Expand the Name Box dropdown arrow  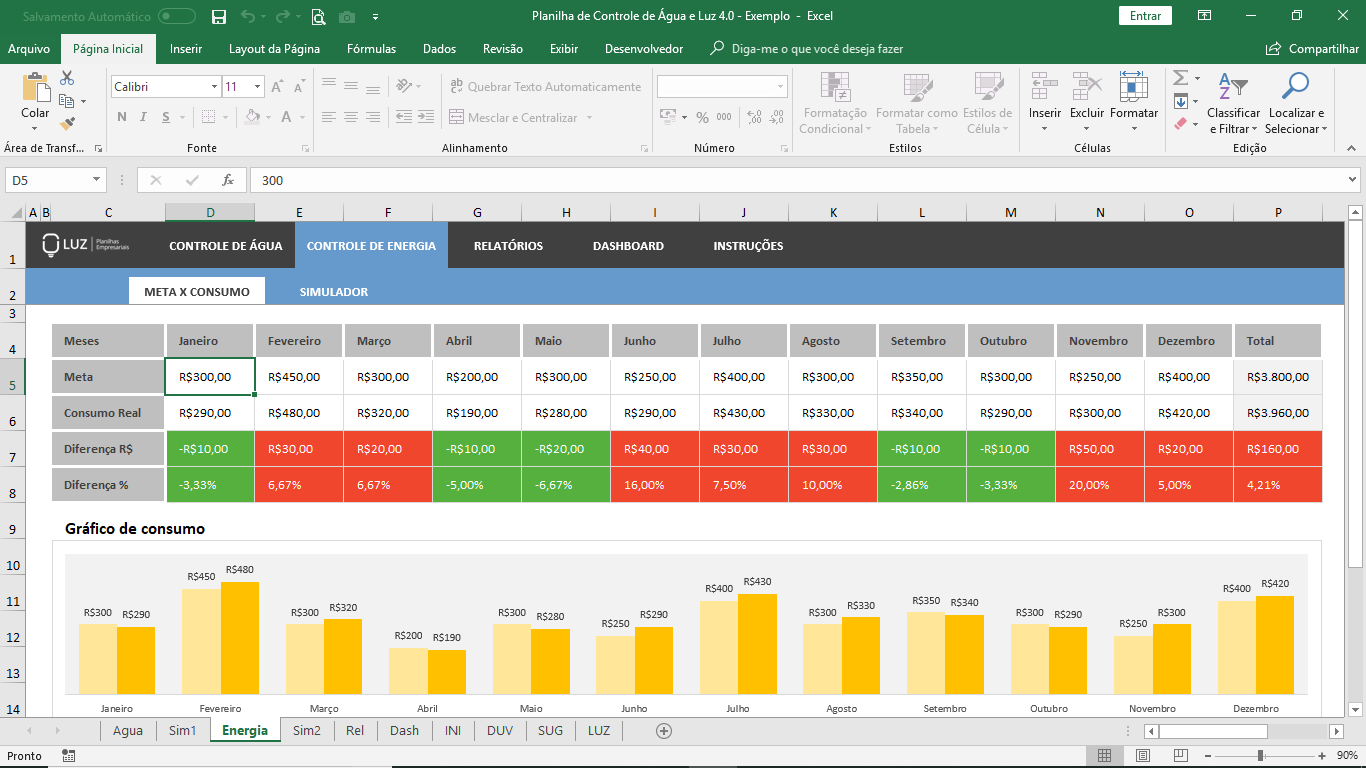tap(97, 180)
